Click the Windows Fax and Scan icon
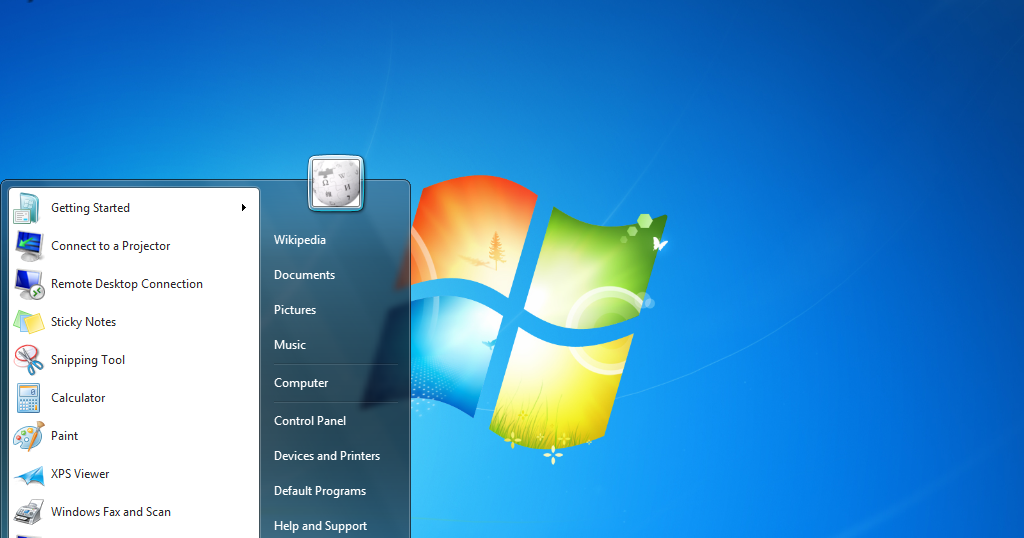 pyautogui.click(x=28, y=512)
